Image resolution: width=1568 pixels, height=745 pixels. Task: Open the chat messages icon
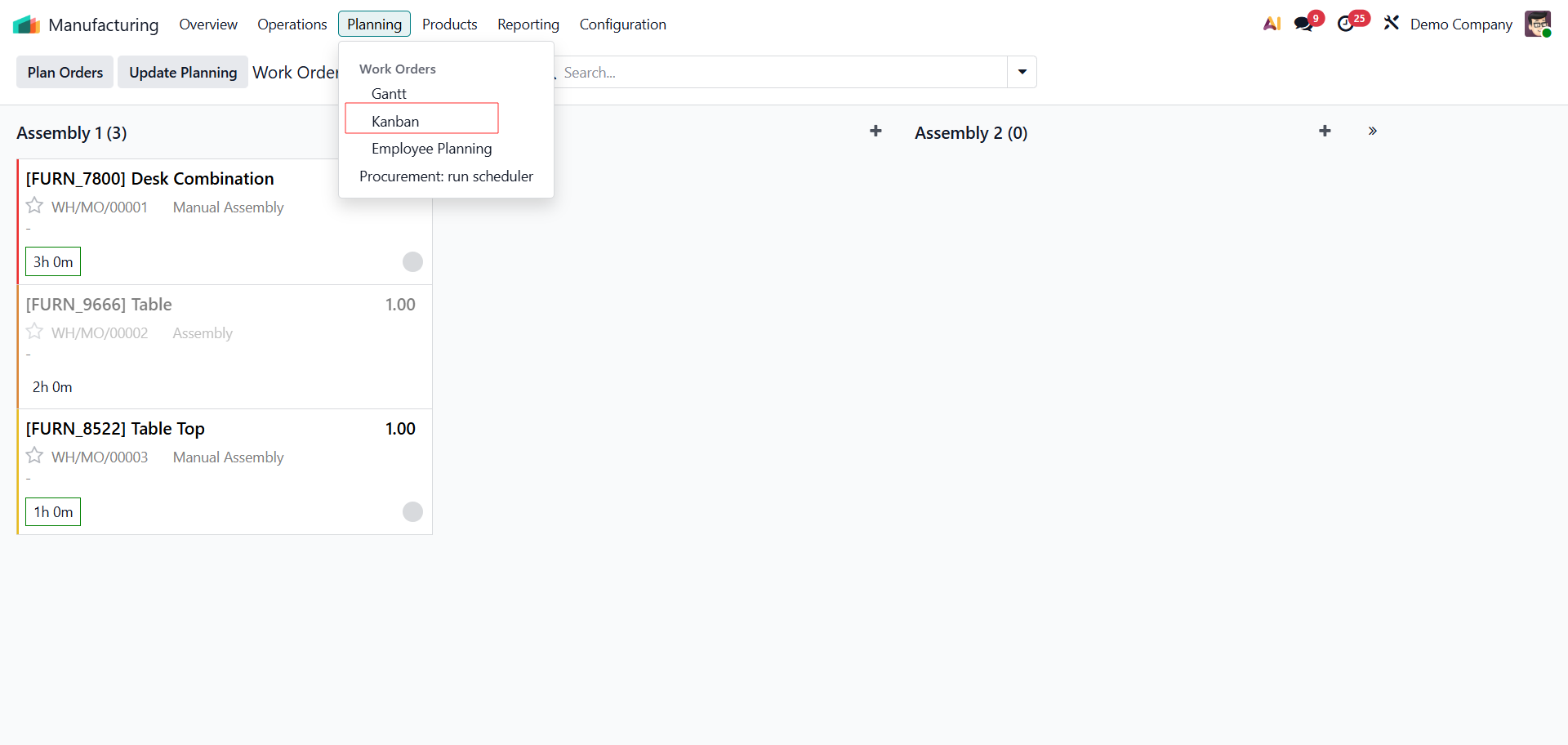[x=1304, y=24]
